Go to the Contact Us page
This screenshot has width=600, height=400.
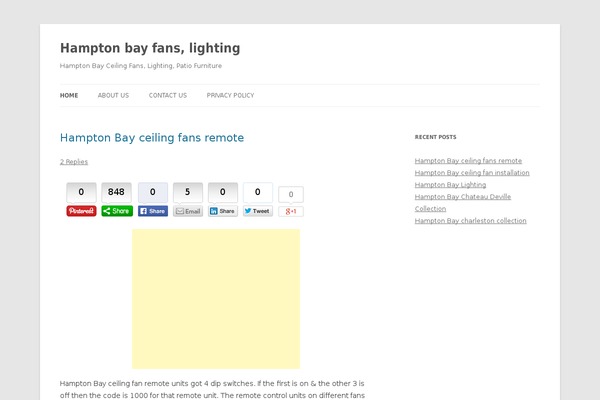[168, 95]
